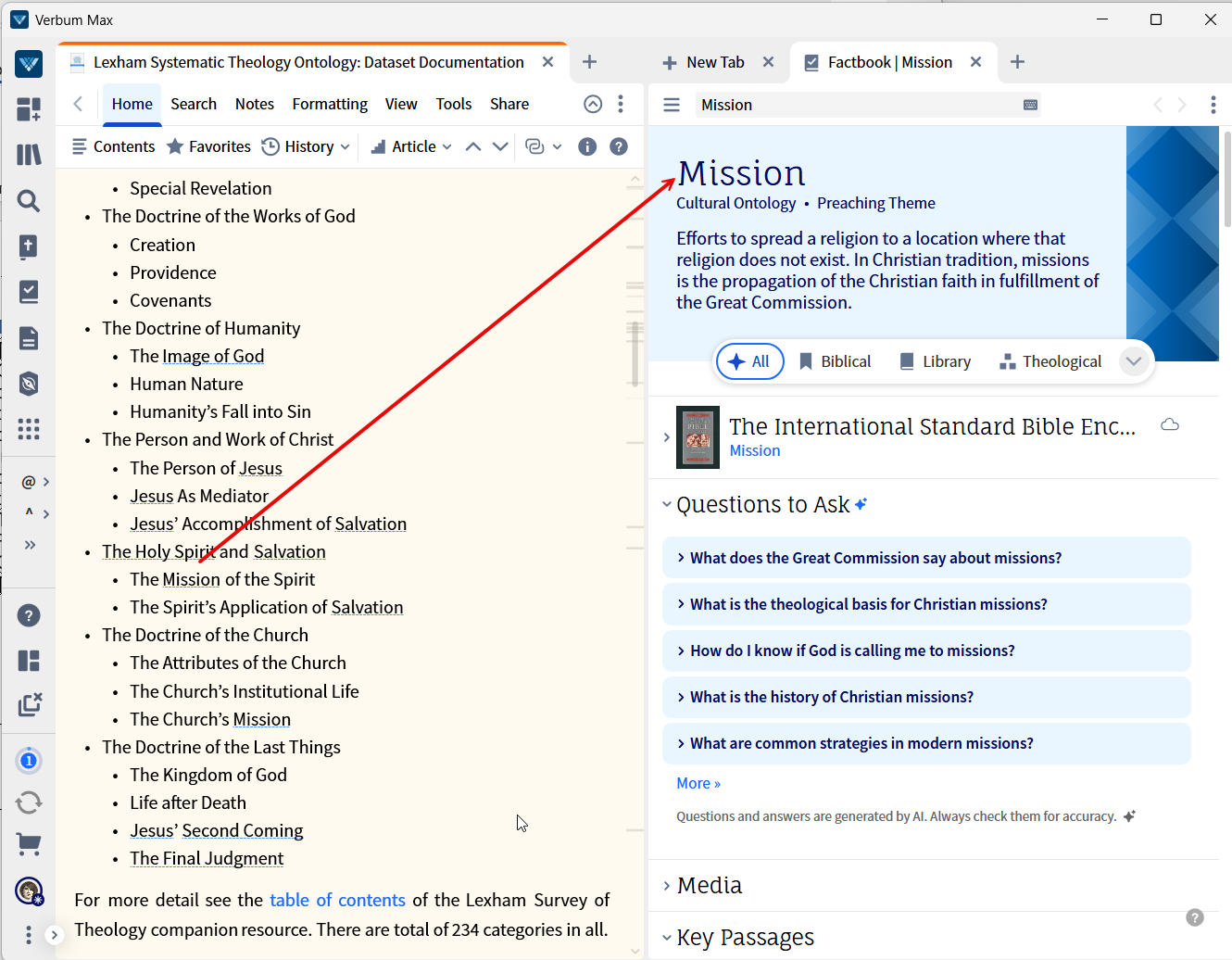Collapse the Key Passages section
The image size is (1232, 960).
[x=667, y=938]
